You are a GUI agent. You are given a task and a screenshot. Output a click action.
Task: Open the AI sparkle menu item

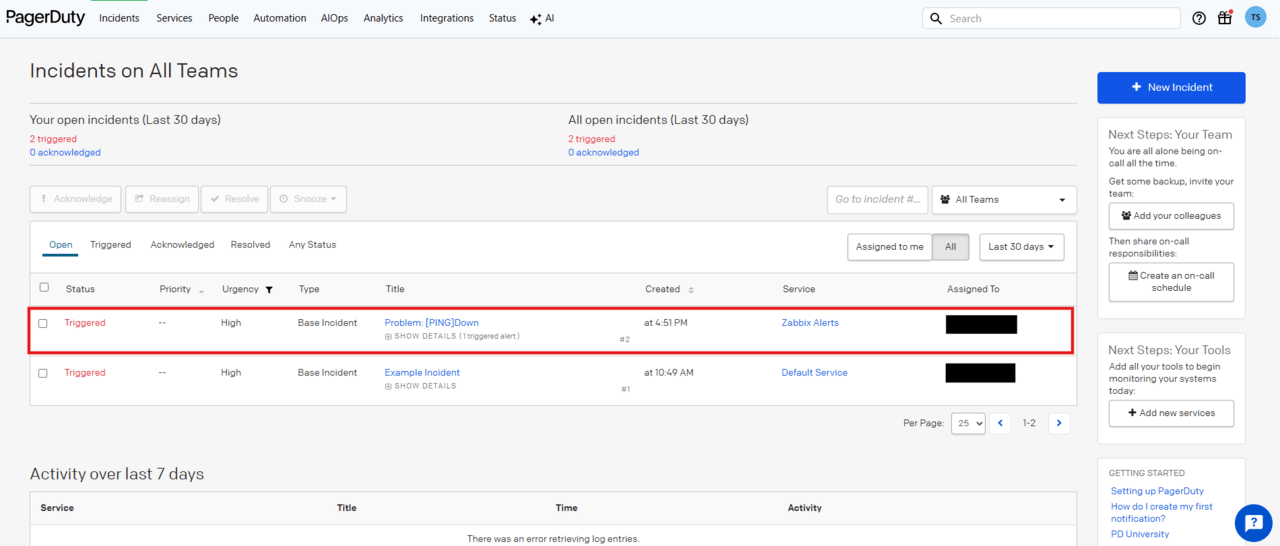coord(542,18)
